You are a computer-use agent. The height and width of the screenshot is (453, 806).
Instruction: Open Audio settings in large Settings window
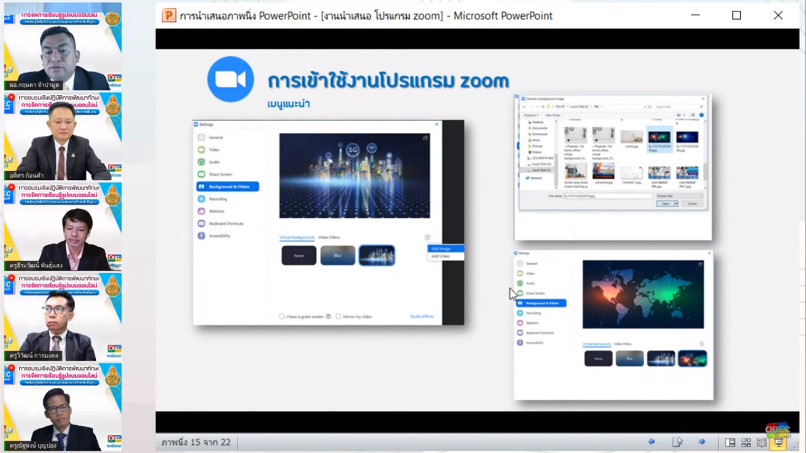(x=214, y=162)
